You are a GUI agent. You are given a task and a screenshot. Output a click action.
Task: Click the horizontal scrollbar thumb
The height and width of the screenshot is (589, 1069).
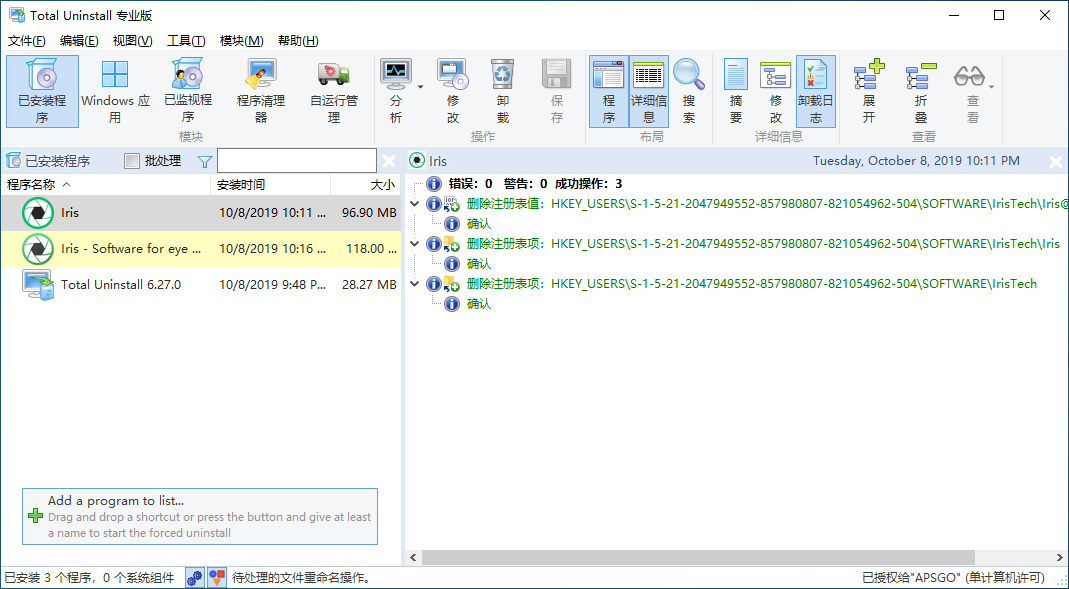click(698, 558)
